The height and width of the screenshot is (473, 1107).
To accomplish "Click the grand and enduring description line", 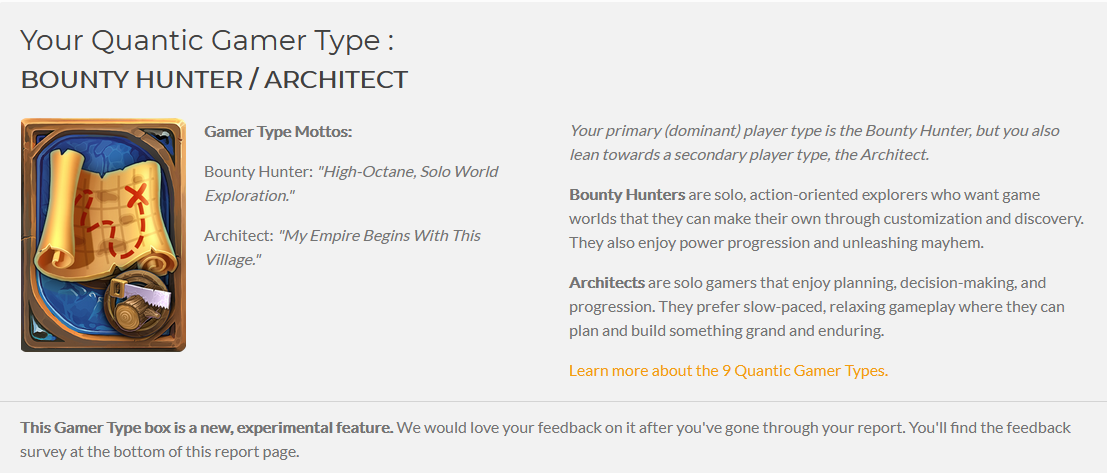I will [x=726, y=331].
